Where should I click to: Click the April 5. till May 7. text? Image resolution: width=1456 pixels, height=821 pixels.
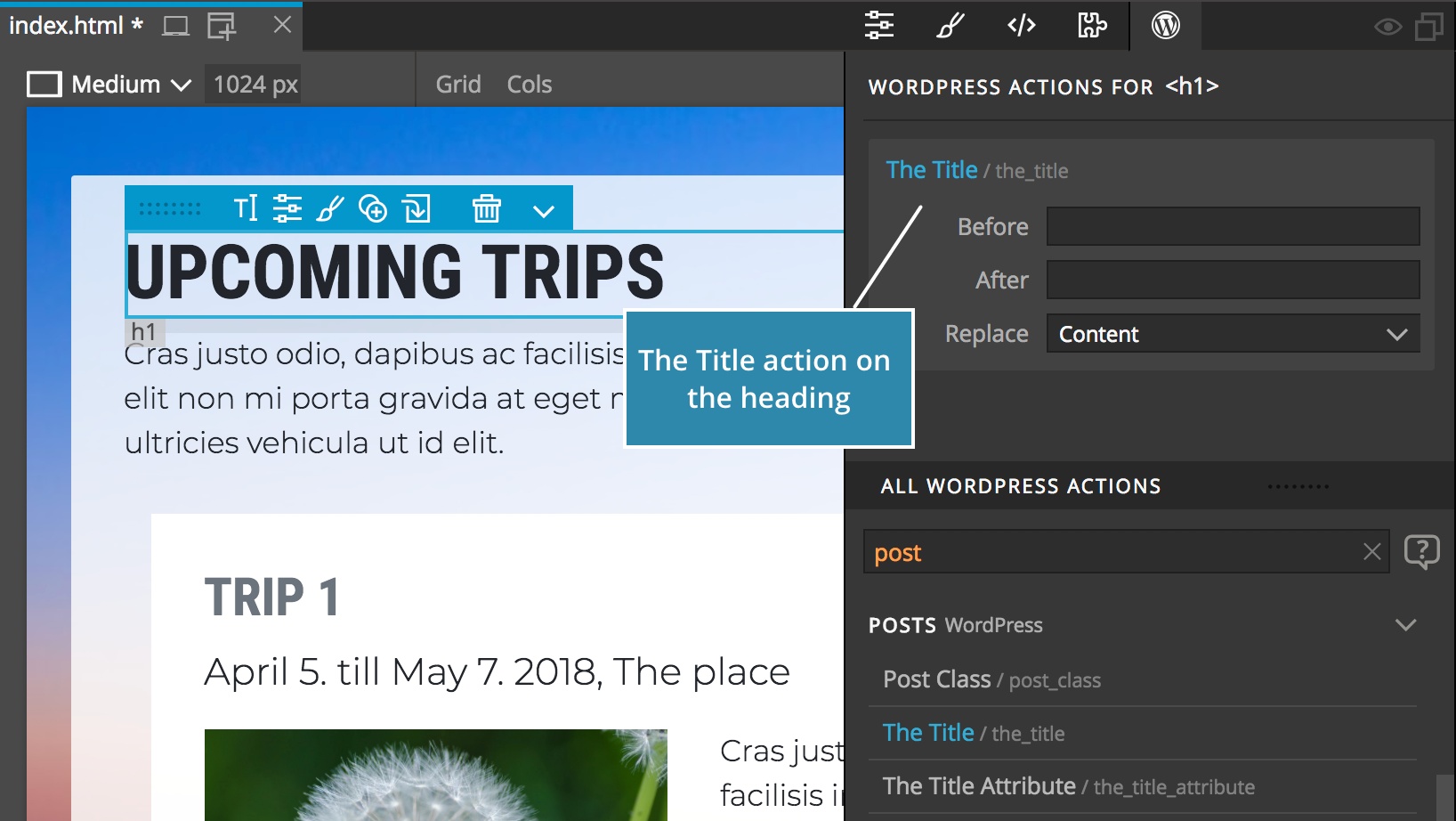497,672
